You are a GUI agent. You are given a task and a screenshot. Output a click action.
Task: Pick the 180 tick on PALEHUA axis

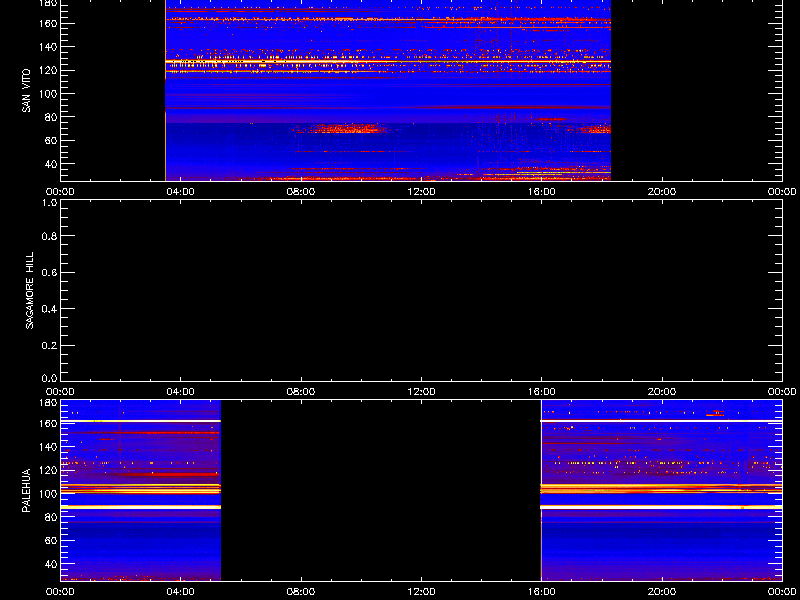(x=49, y=403)
